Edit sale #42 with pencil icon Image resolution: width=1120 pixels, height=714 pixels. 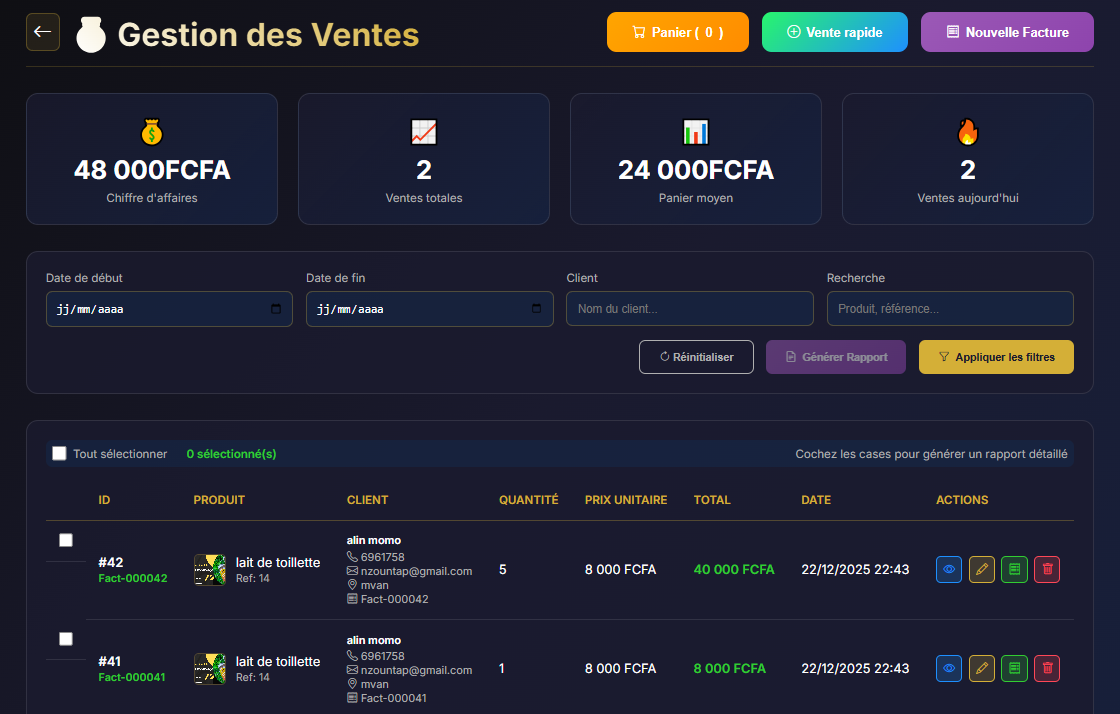pos(982,570)
